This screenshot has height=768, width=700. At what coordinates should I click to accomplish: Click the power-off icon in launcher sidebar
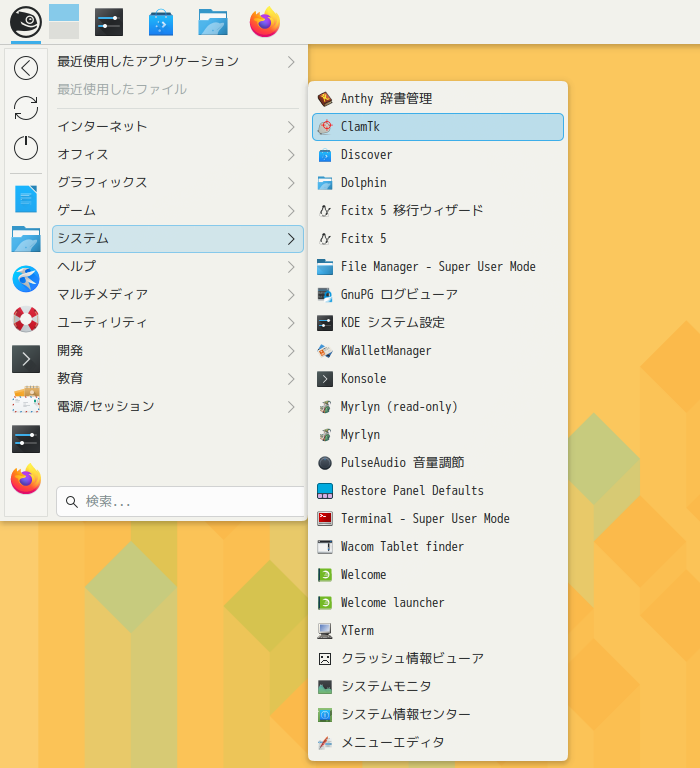(x=26, y=147)
